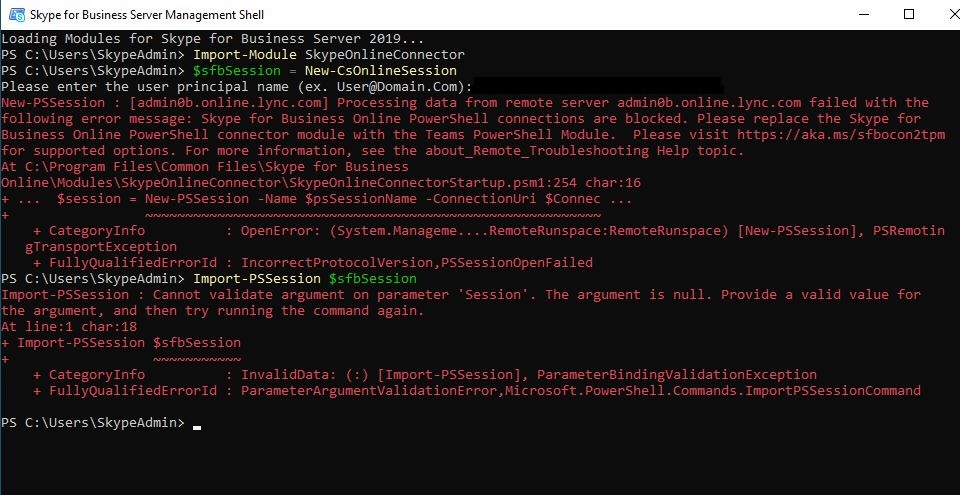Click the blacked-out user principal name entry
The height and width of the screenshot is (495, 960).
click(596, 87)
